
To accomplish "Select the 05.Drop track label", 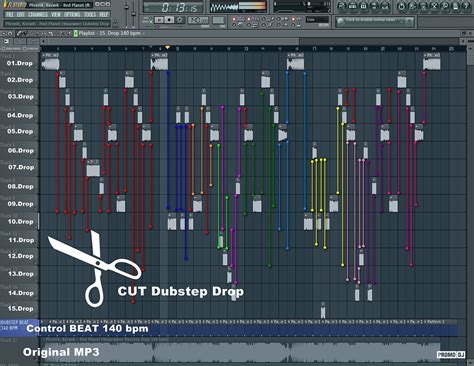I will [x=20, y=131].
